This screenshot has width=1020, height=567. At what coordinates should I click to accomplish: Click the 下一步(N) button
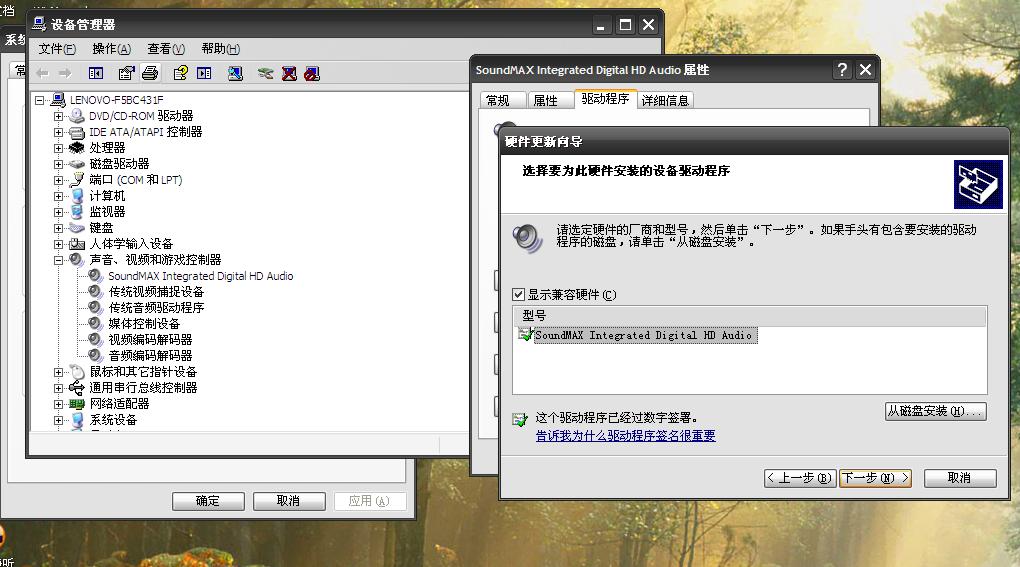pos(875,478)
